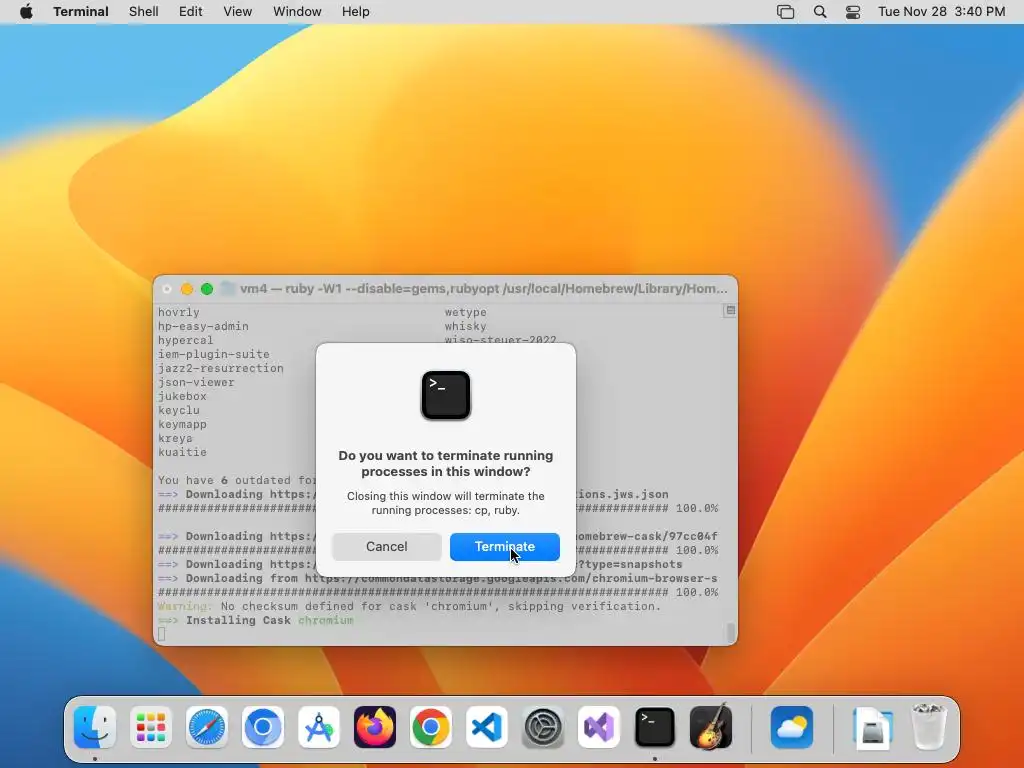This screenshot has width=1024, height=768.
Task: Click 'wetype' in Terminal output
Action: click(466, 312)
